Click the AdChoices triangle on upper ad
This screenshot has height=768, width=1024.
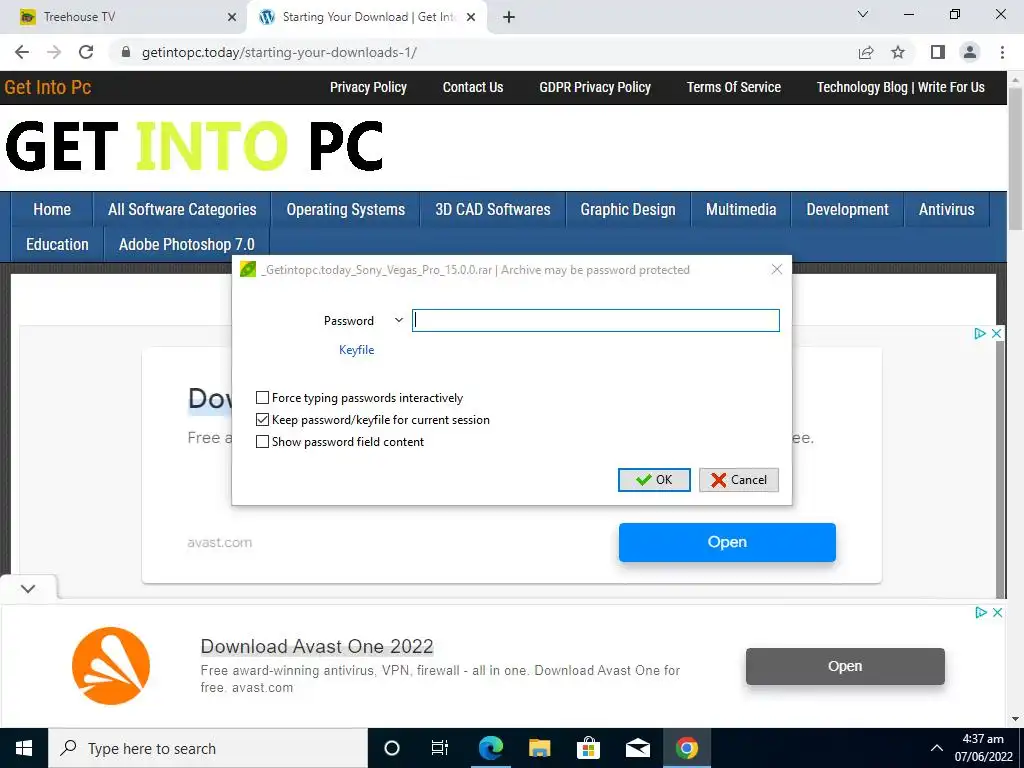(x=980, y=334)
